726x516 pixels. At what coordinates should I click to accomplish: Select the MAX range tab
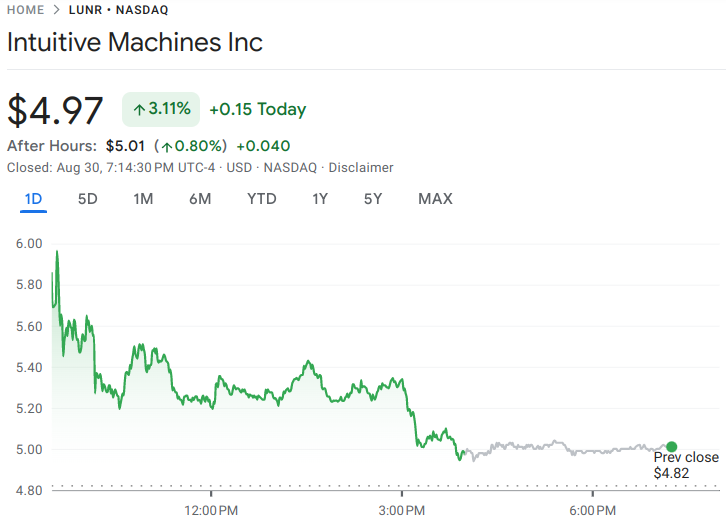tap(435, 199)
